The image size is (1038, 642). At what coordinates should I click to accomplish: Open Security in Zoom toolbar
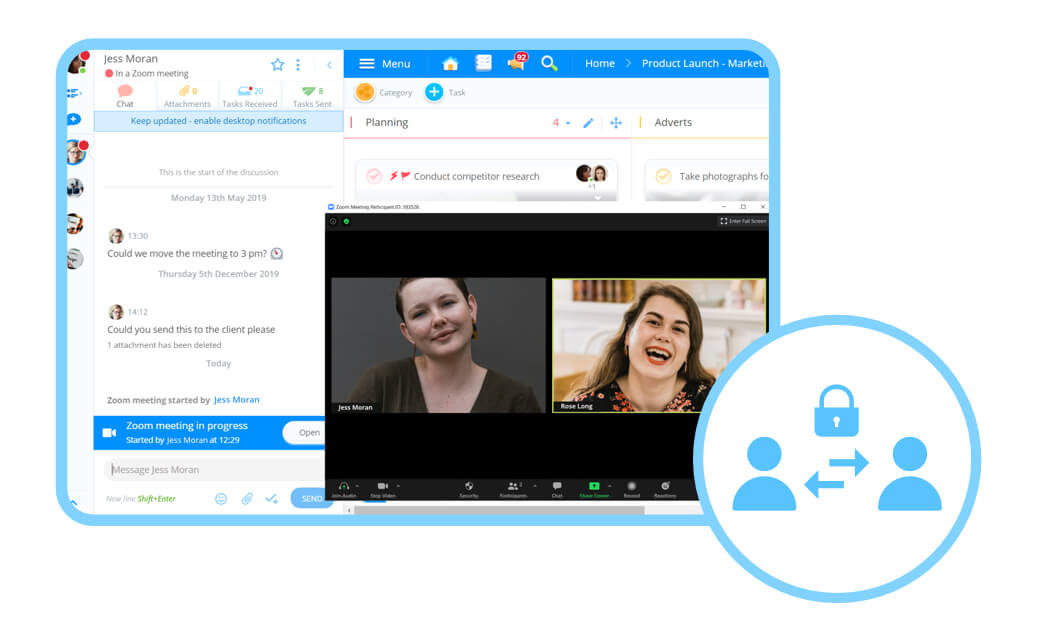click(469, 489)
